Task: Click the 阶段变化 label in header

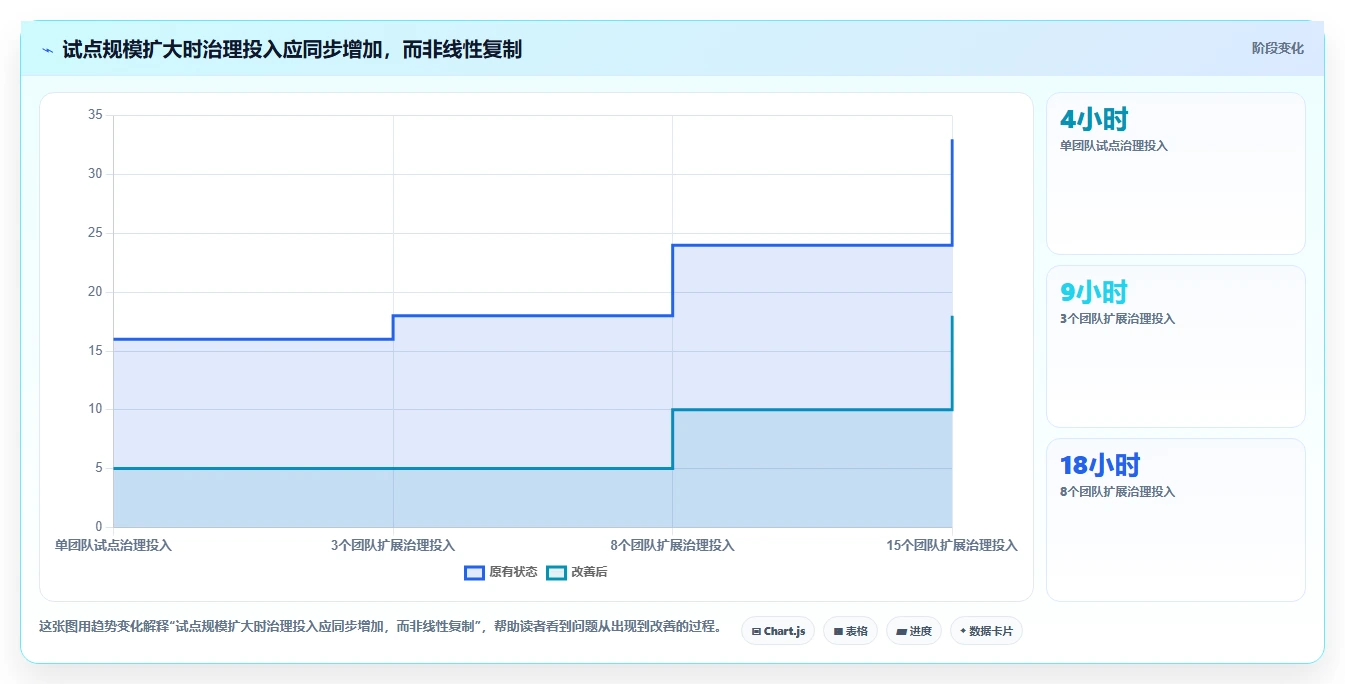Action: coord(1277,48)
